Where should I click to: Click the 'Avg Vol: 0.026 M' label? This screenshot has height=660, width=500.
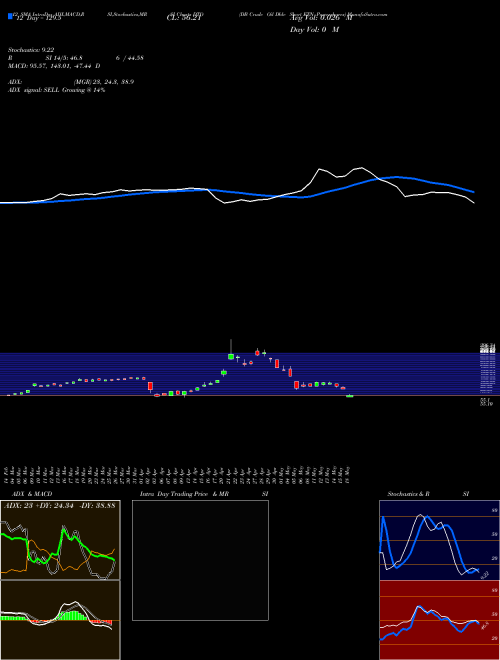[x=321, y=19]
